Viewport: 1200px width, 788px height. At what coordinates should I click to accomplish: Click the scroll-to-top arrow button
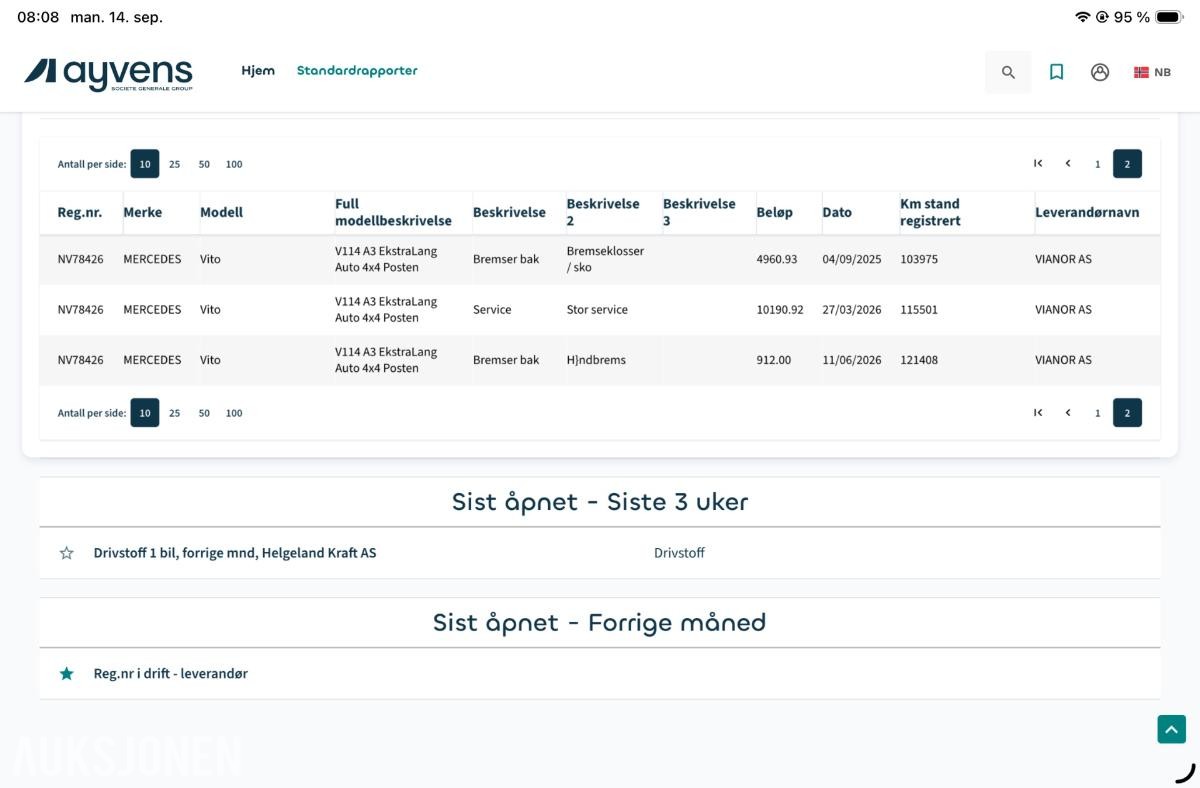coord(1172,730)
